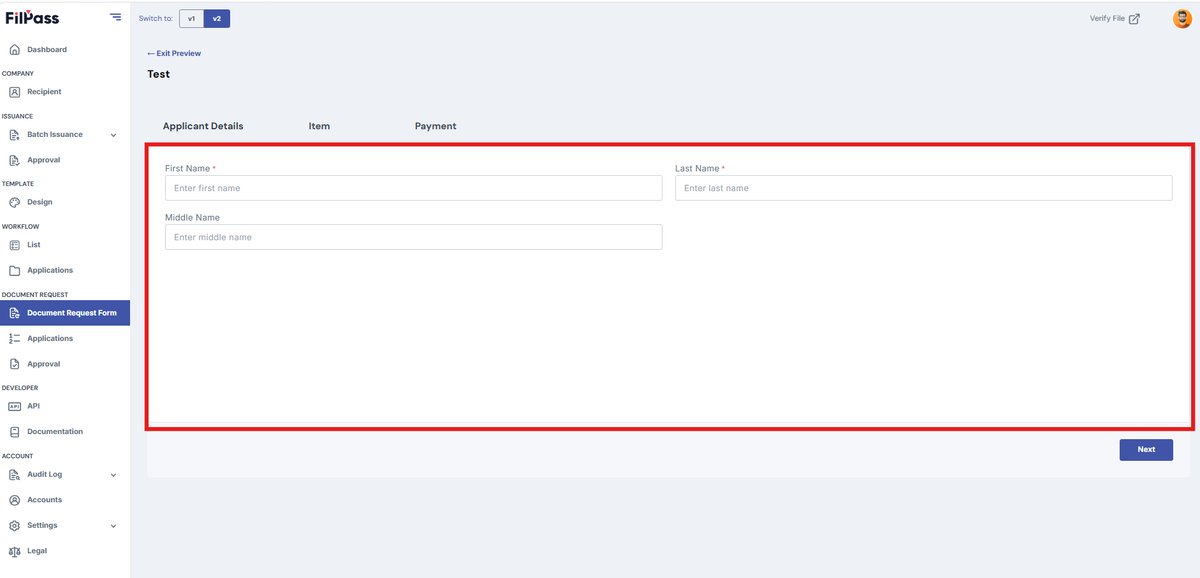Image resolution: width=1200 pixels, height=578 pixels.
Task: Click the Batch Issuance document icon
Action: [14, 134]
